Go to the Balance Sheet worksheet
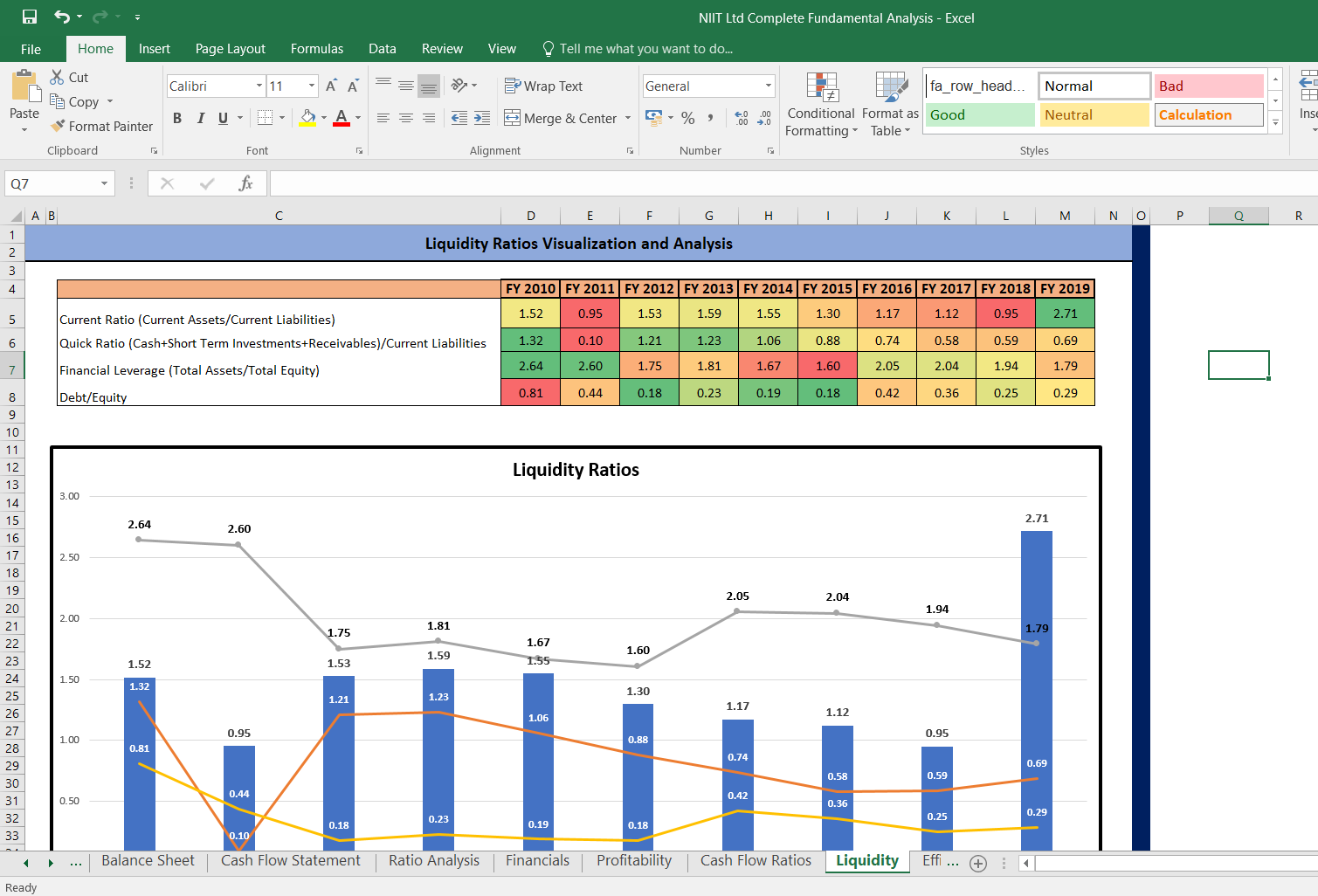 point(148,860)
